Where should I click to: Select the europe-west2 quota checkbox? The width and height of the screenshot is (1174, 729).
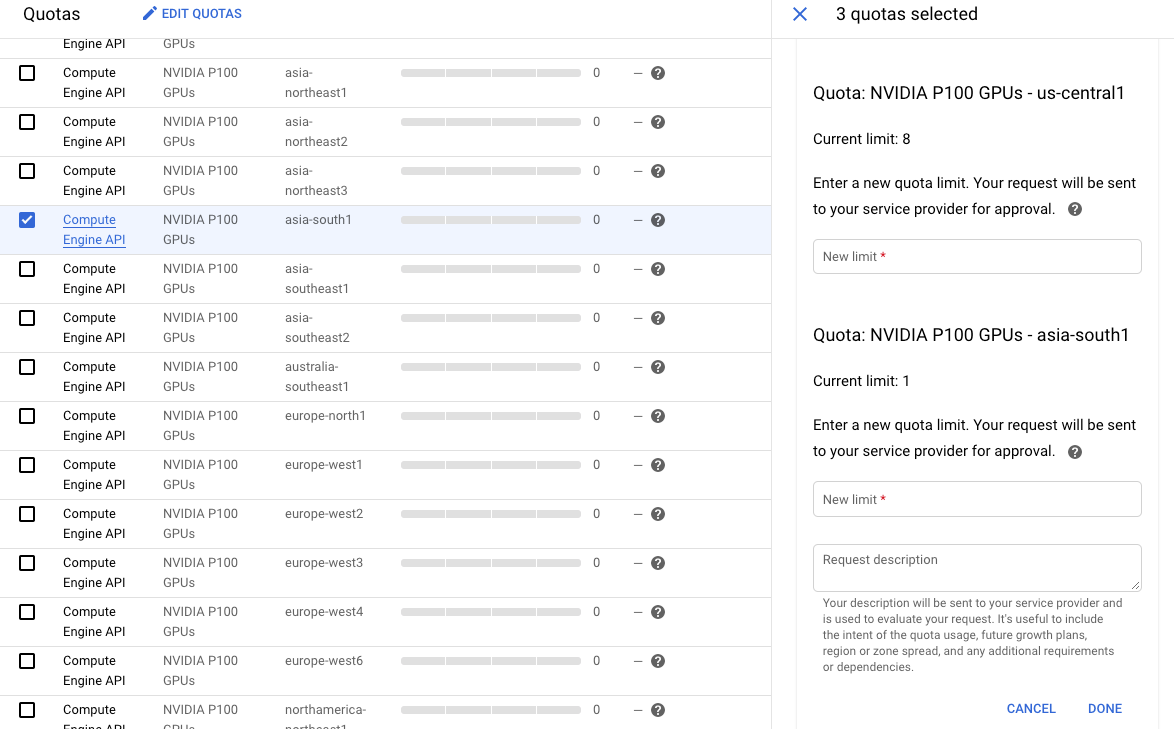[x=27, y=514]
